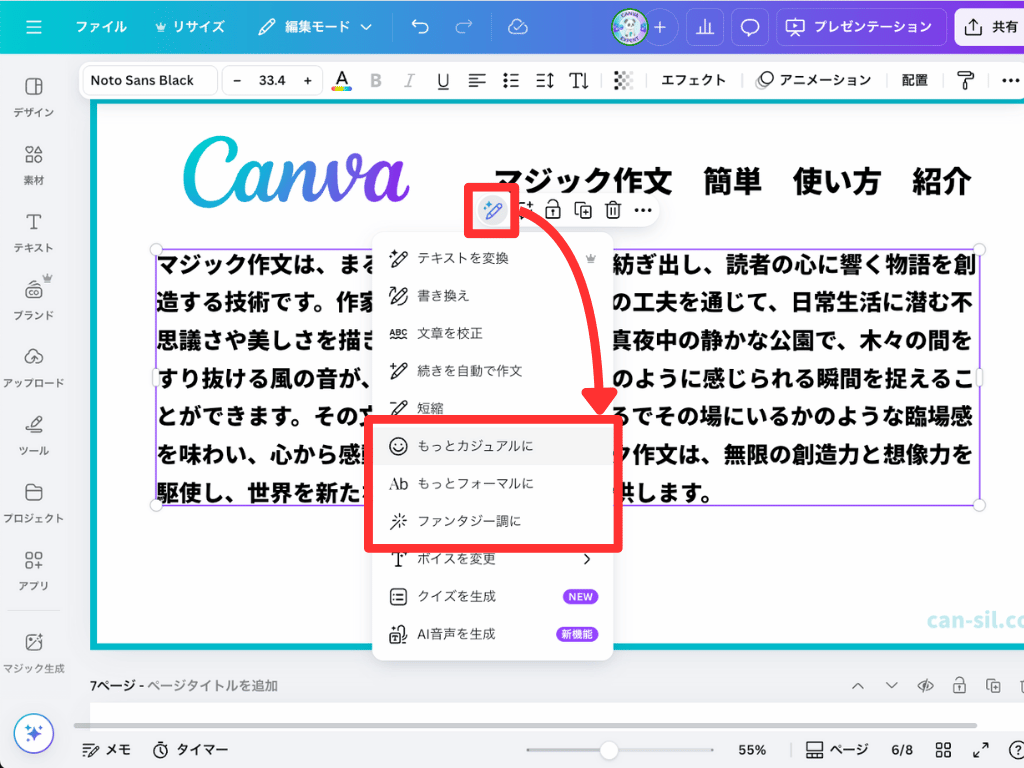
Task: Click the Magic Write pencil icon
Action: click(x=492, y=210)
